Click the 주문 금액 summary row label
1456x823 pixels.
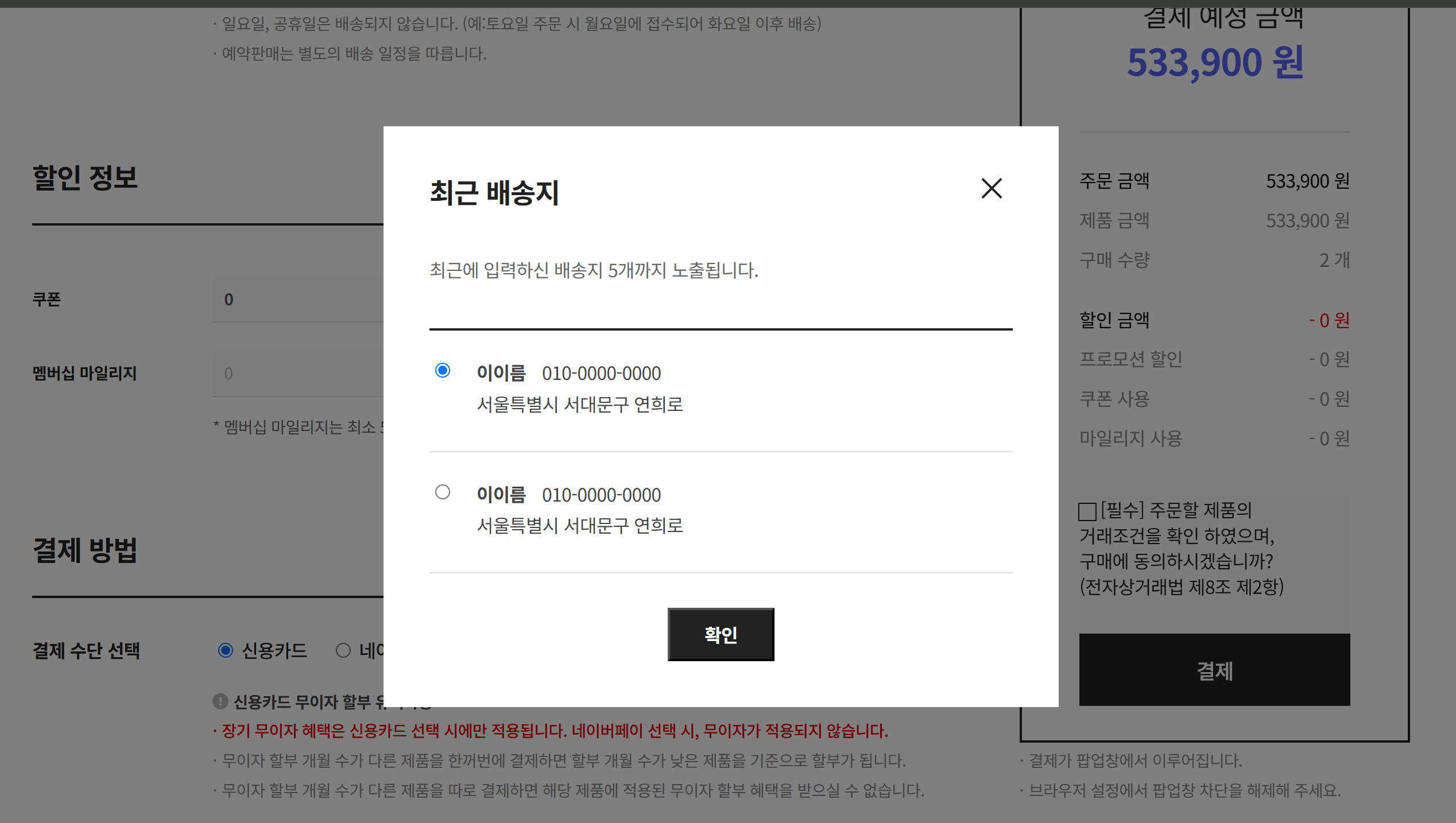[x=1114, y=181]
